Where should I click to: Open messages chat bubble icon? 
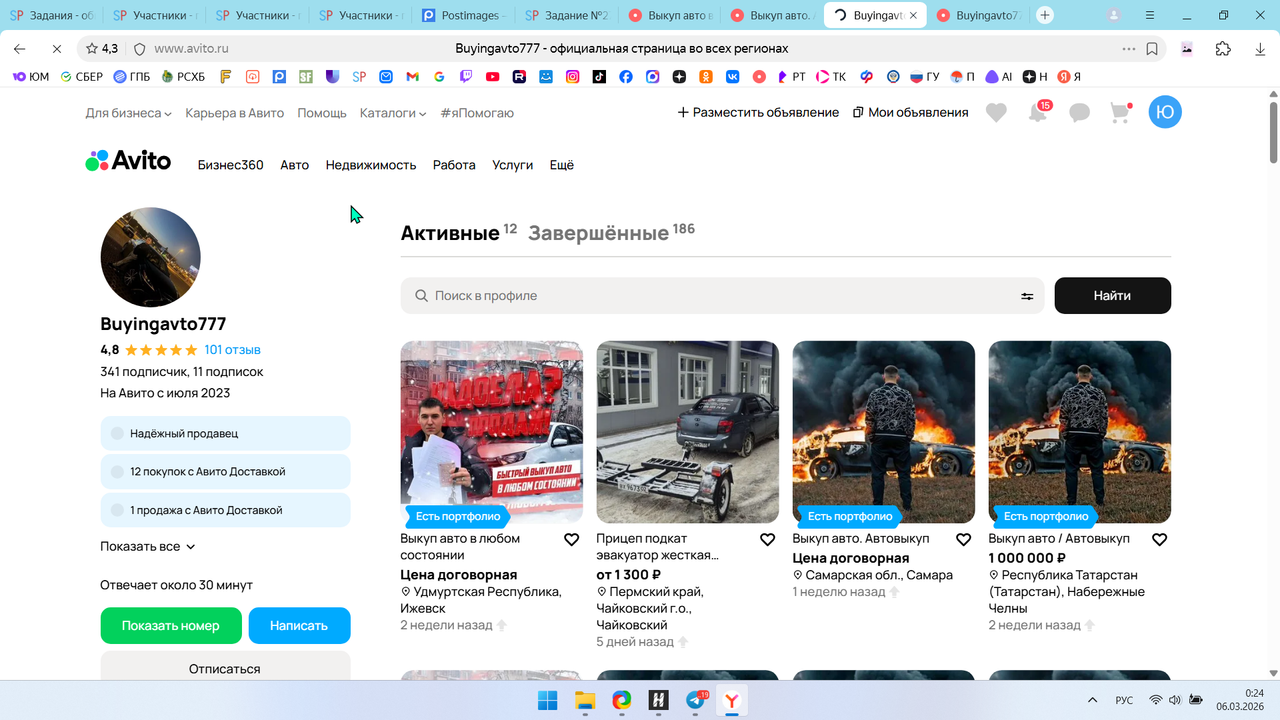point(1079,113)
